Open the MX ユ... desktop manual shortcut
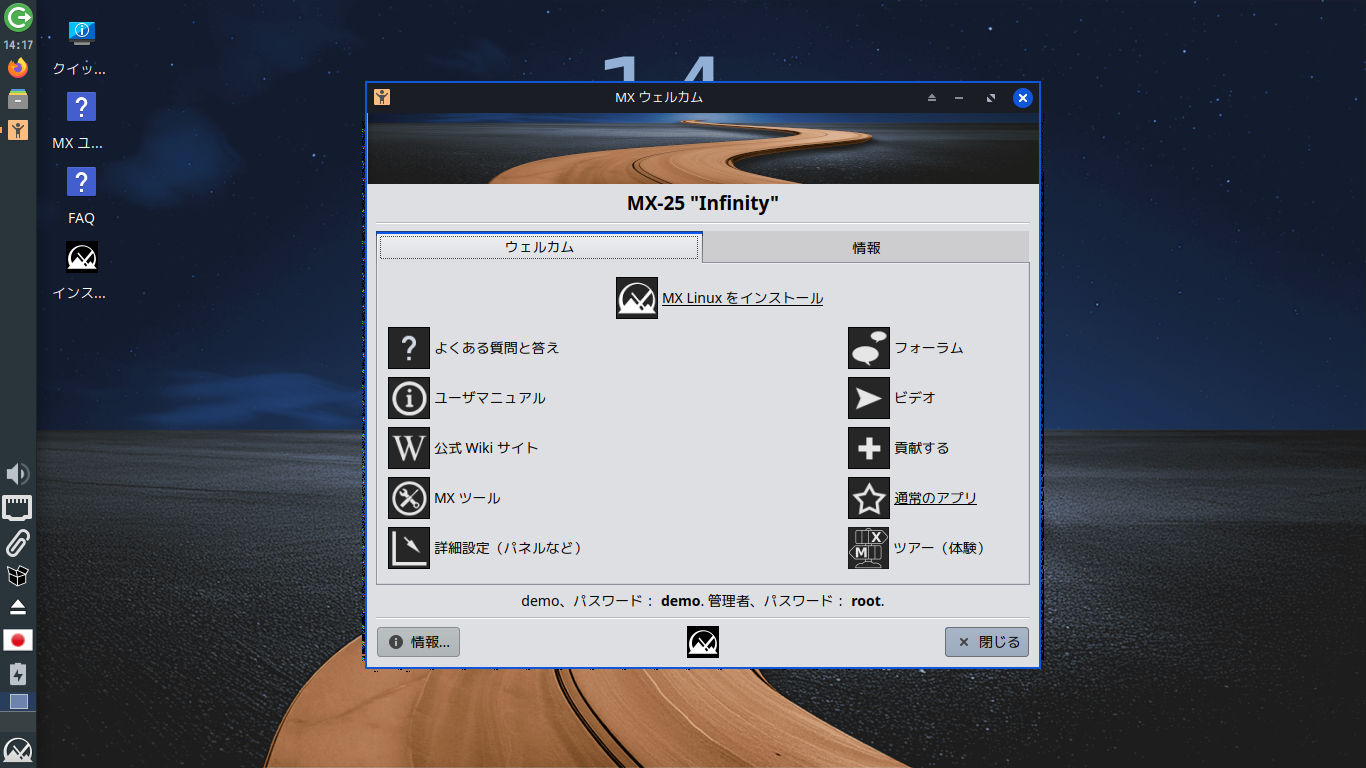This screenshot has width=1366, height=768. tap(81, 122)
